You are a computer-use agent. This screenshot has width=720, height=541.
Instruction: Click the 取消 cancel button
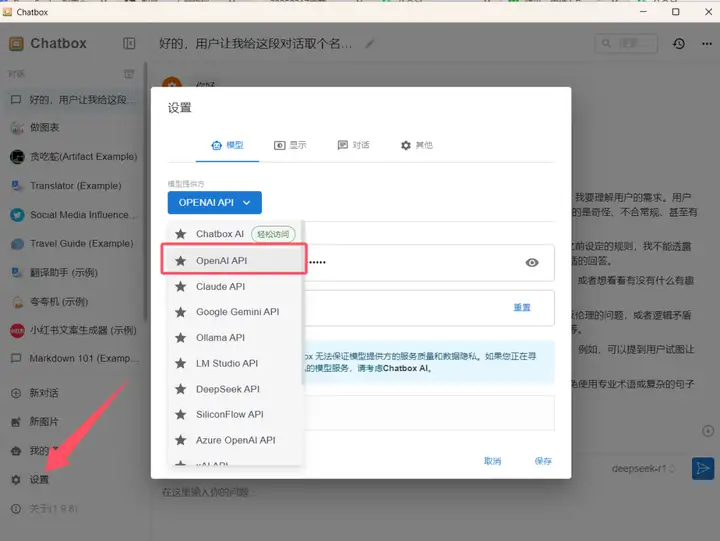click(x=492, y=461)
